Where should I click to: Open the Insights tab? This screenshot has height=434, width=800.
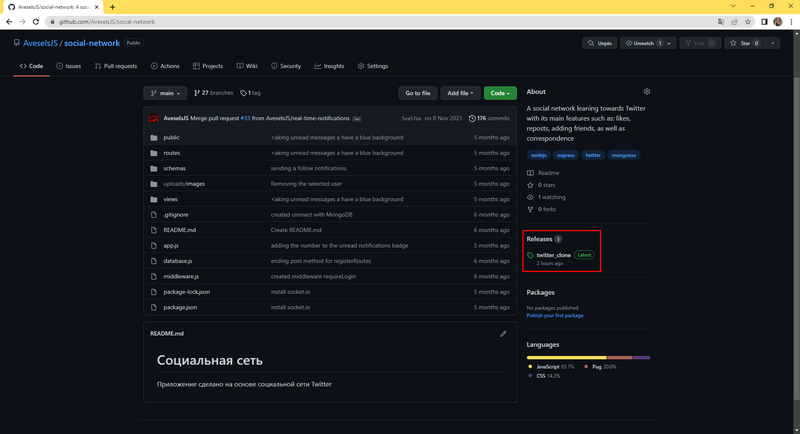(329, 66)
